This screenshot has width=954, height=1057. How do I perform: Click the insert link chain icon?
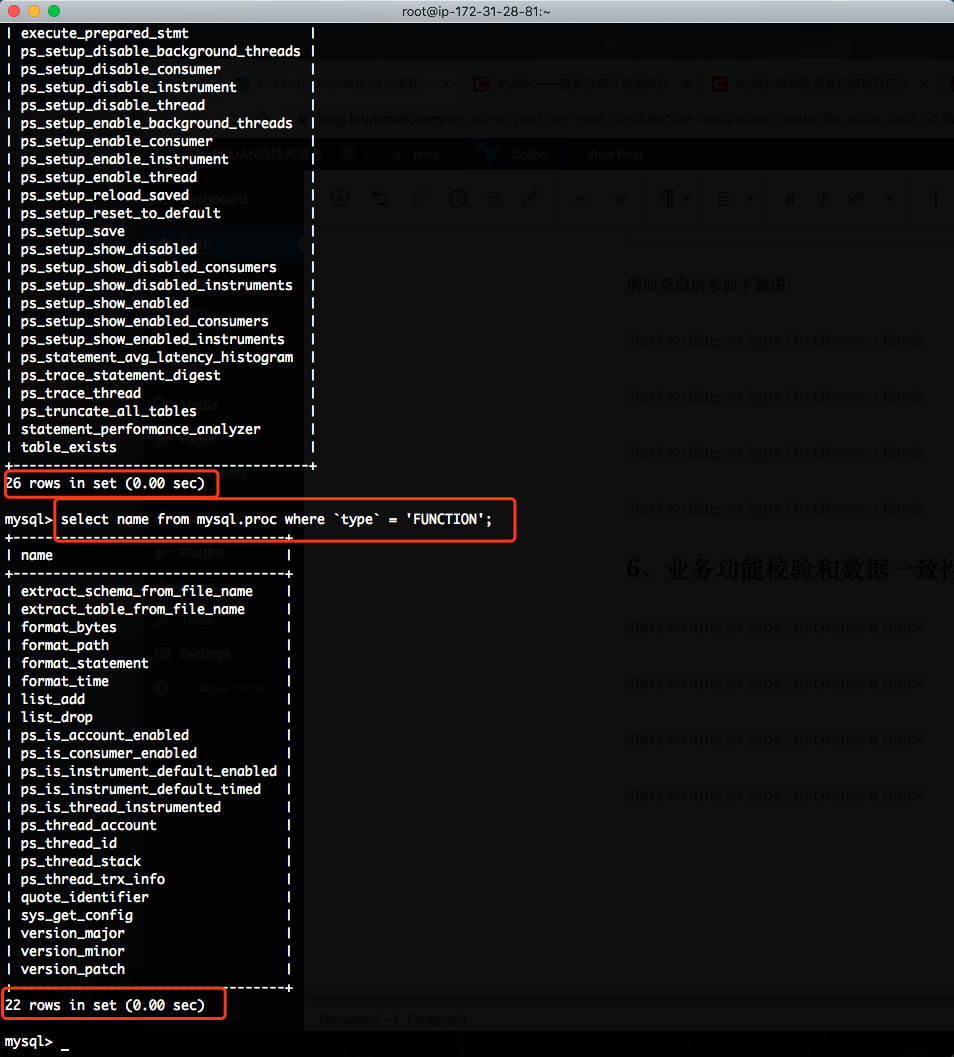coord(856,199)
